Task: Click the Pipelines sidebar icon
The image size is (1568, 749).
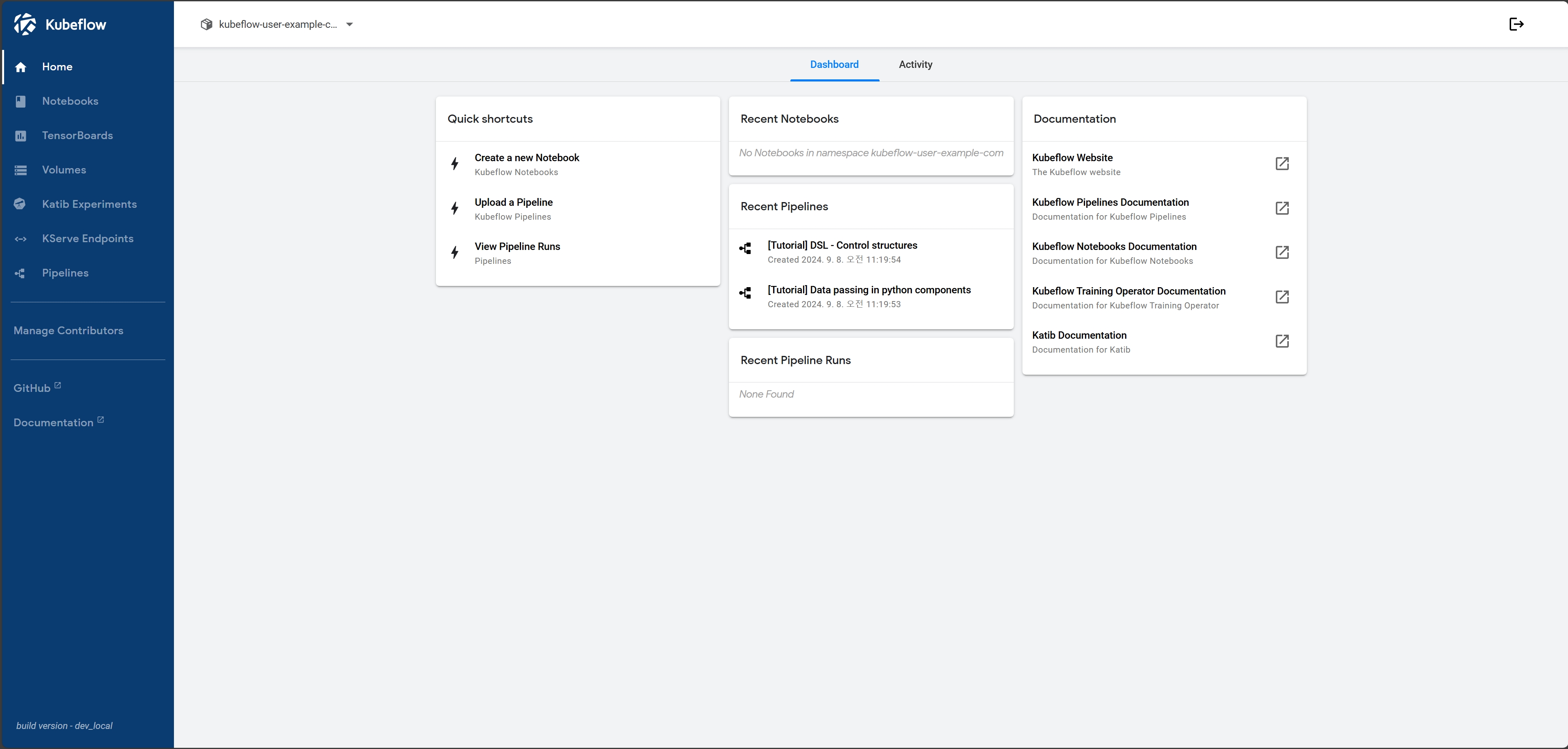Action: [20, 273]
